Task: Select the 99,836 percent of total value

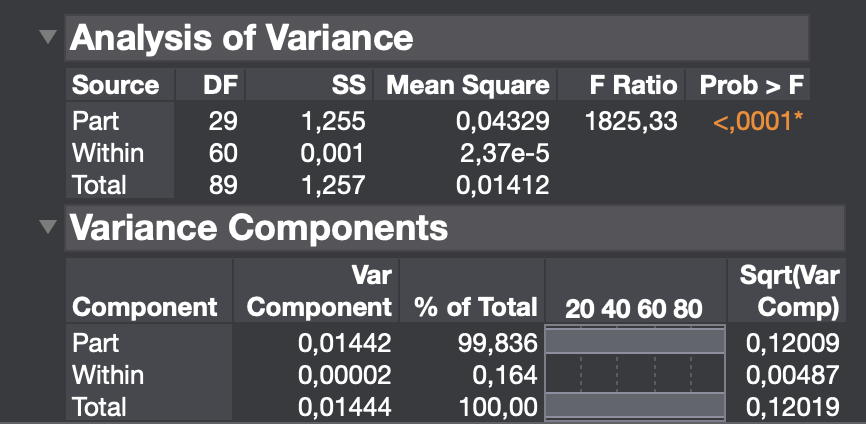Action: (497, 343)
